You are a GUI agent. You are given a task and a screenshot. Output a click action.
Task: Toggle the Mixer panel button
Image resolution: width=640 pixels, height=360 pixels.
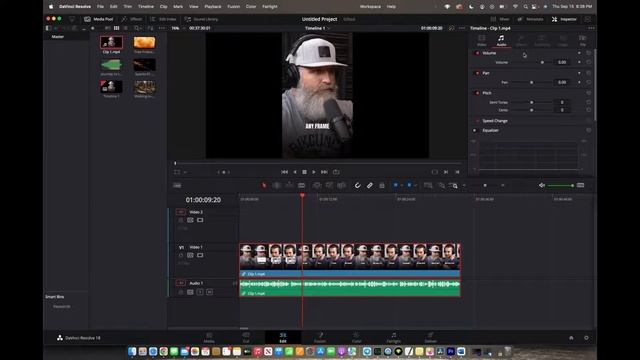point(500,19)
